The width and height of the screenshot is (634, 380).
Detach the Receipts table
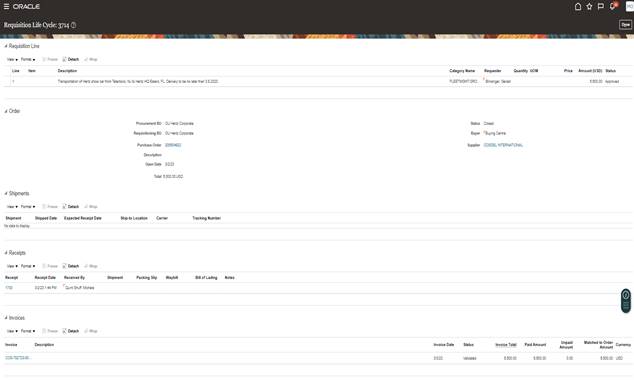pos(71,266)
